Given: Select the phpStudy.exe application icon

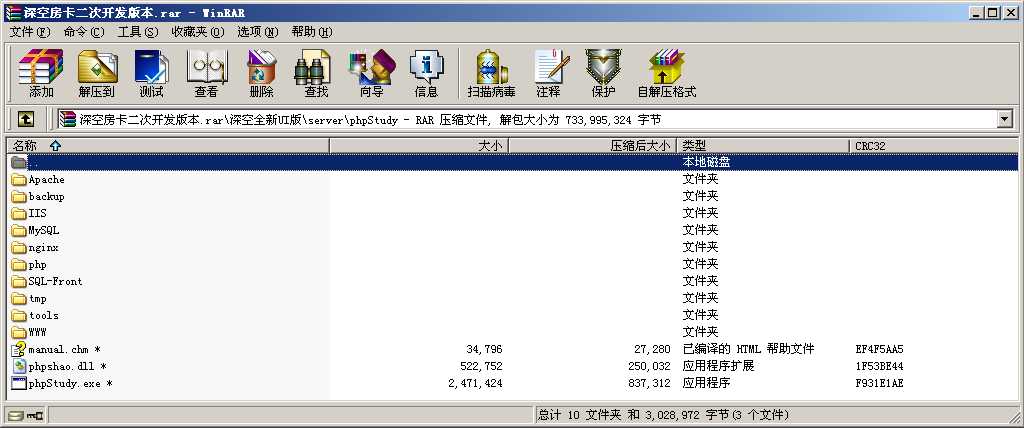Looking at the screenshot, I should (x=18, y=383).
